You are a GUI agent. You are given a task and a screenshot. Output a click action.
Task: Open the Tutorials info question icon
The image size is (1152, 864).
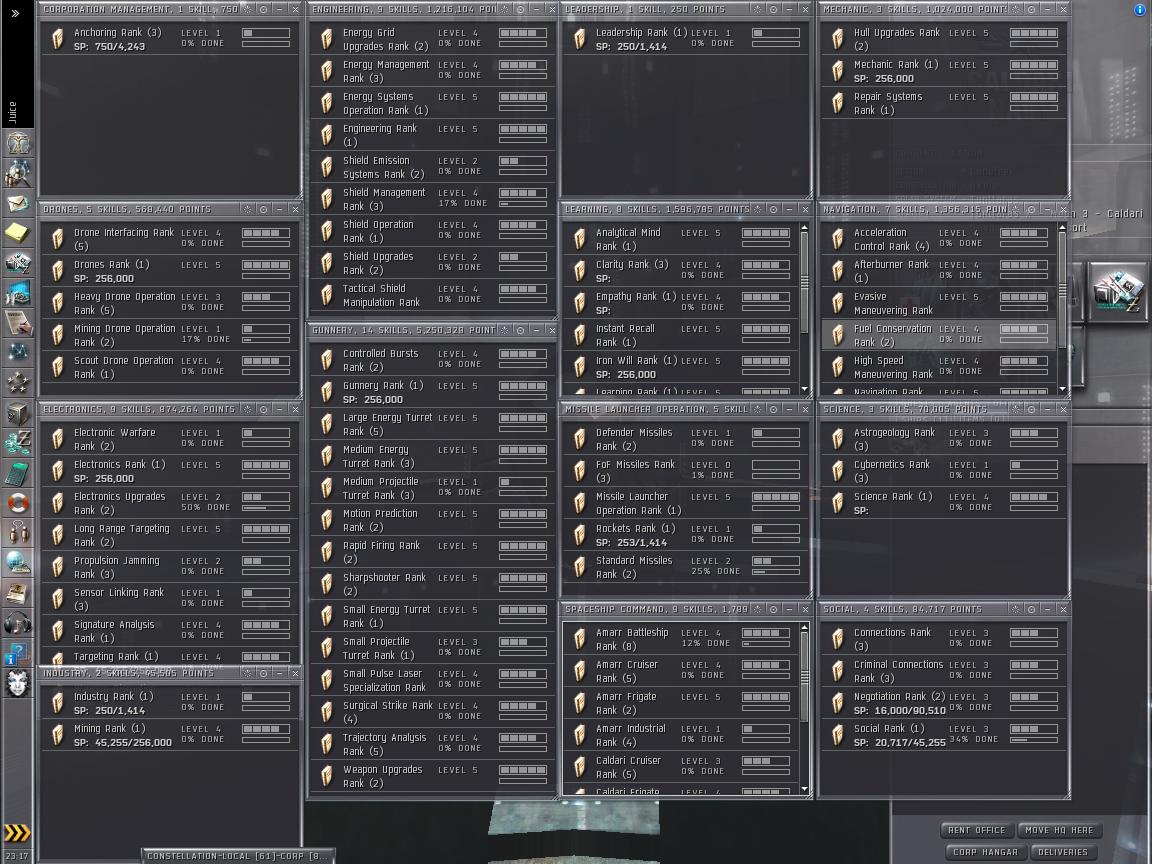(18, 653)
